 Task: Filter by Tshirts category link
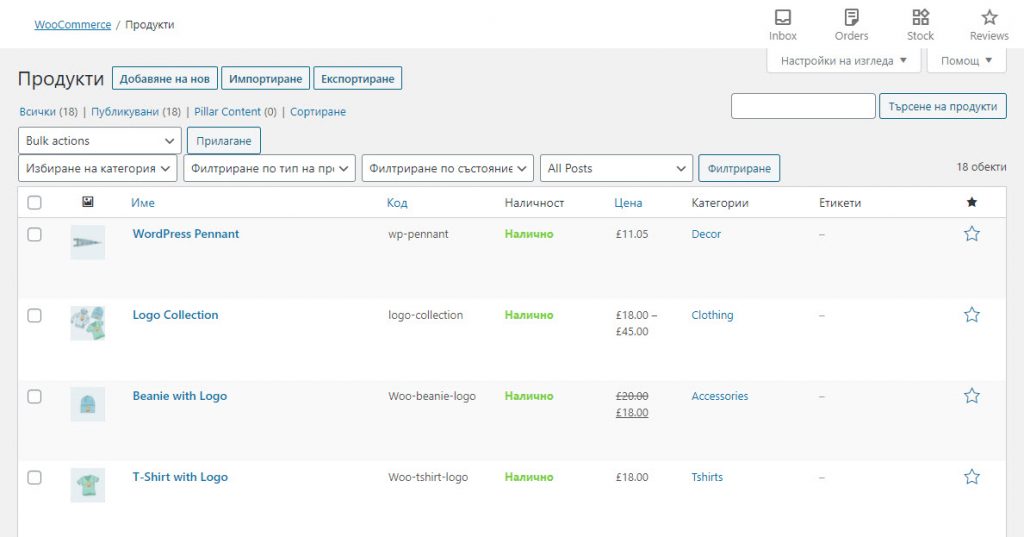click(x=707, y=477)
